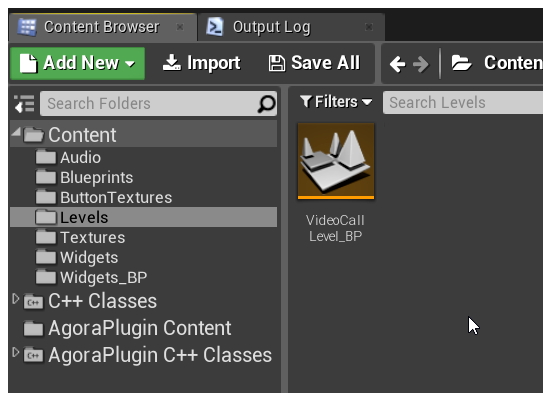Toggle the sources panel list icon
543x405 pixels.
click(24, 104)
